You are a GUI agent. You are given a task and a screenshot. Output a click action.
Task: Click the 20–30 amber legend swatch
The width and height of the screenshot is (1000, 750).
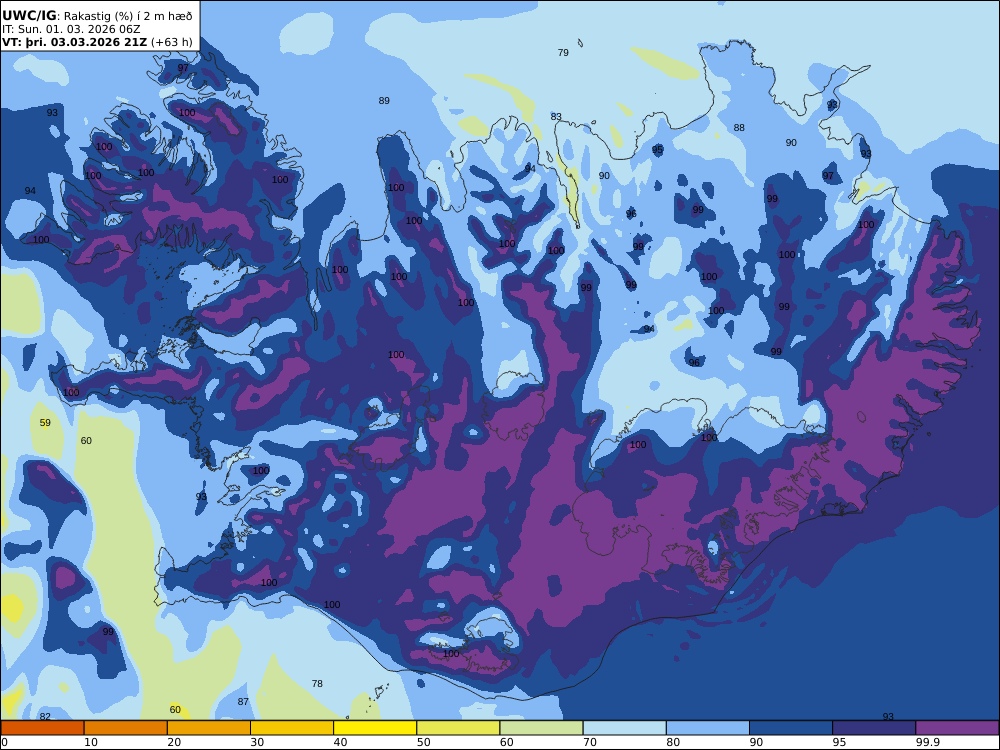[x=209, y=728]
